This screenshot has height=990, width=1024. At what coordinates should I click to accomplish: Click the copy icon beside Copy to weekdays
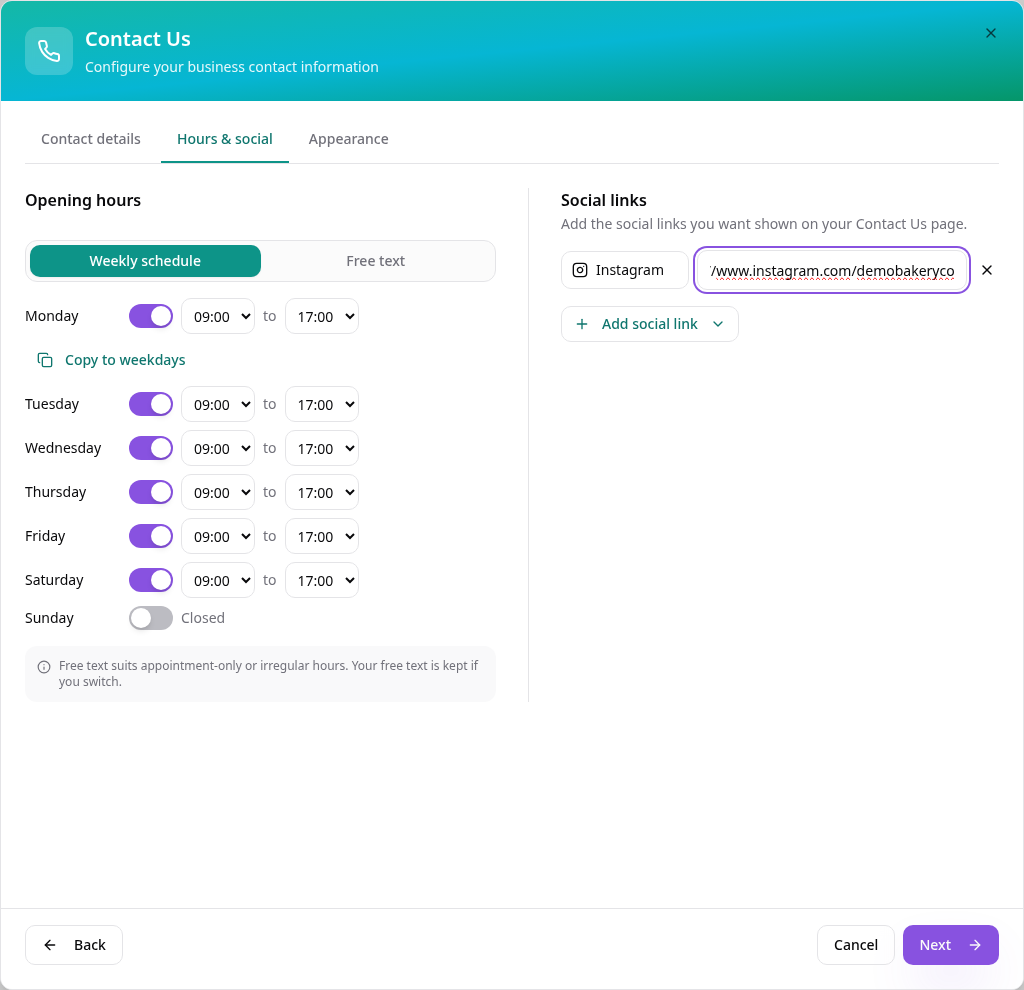[45, 360]
